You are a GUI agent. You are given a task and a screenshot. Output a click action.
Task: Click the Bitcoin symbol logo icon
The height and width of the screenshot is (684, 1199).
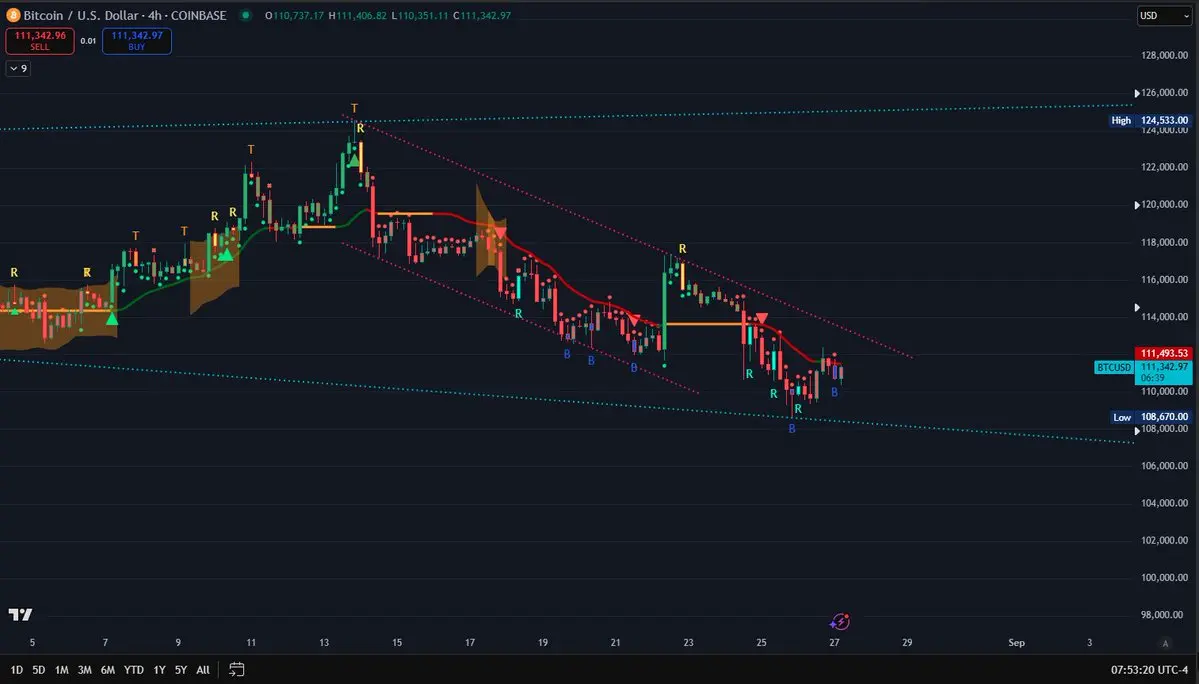[x=13, y=15]
